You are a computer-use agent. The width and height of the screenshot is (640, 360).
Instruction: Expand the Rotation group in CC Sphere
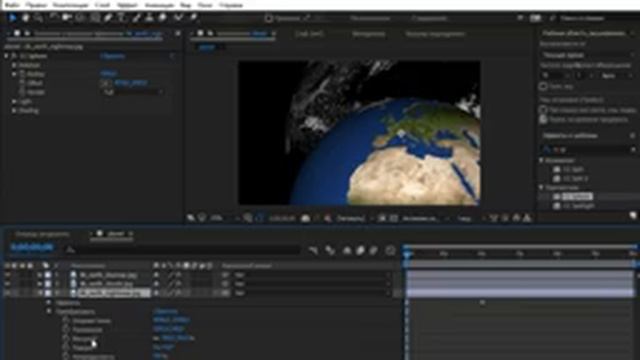tap(14, 65)
